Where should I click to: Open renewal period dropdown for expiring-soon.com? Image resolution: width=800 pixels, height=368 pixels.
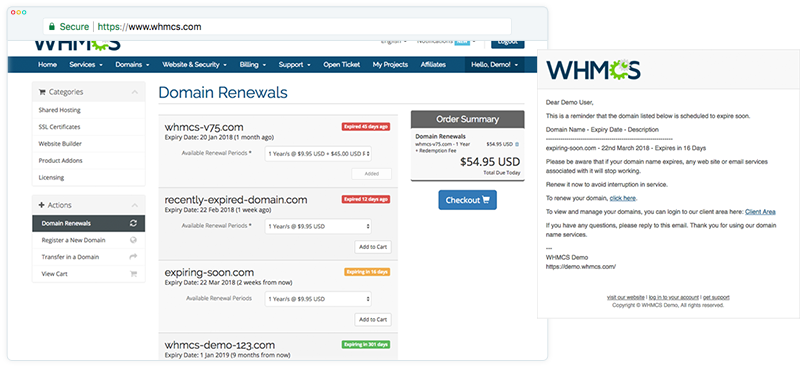click(x=318, y=299)
